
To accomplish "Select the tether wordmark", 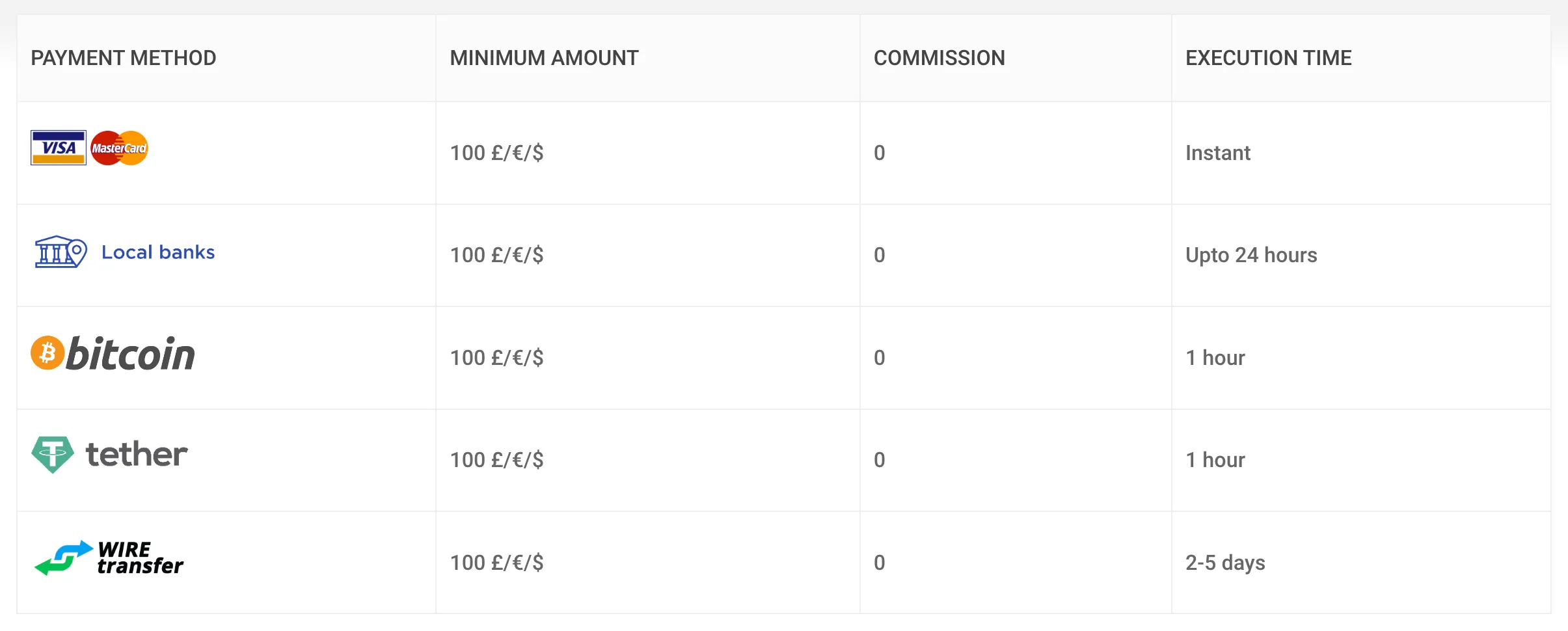I will (x=137, y=454).
